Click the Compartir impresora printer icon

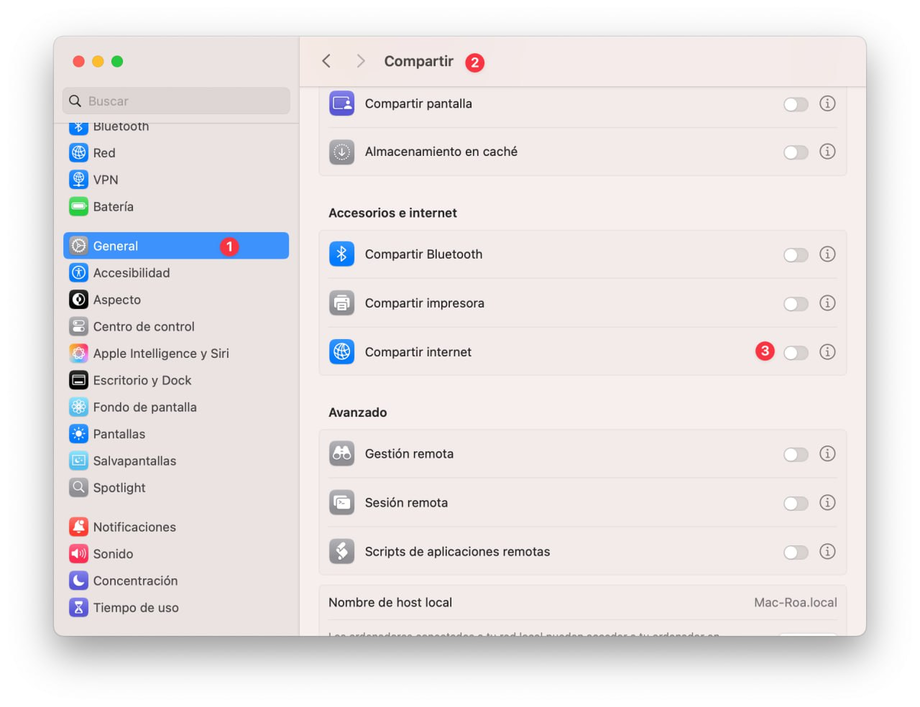342,303
